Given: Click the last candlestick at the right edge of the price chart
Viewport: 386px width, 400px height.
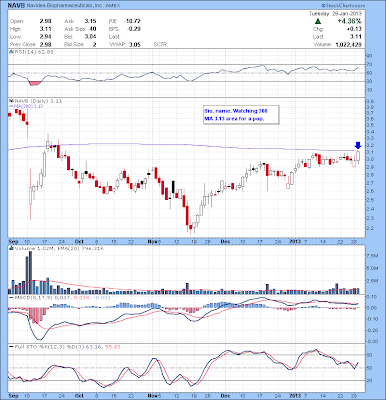Looking at the screenshot, I should [358, 157].
